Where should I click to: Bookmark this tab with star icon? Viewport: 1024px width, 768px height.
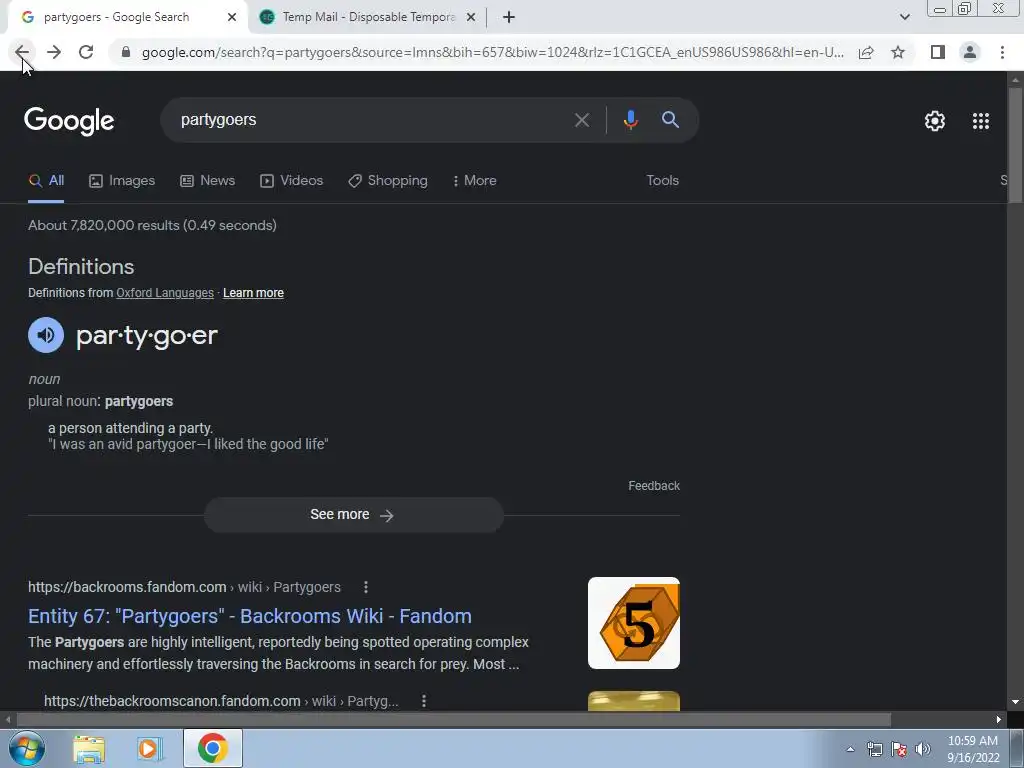point(898,52)
